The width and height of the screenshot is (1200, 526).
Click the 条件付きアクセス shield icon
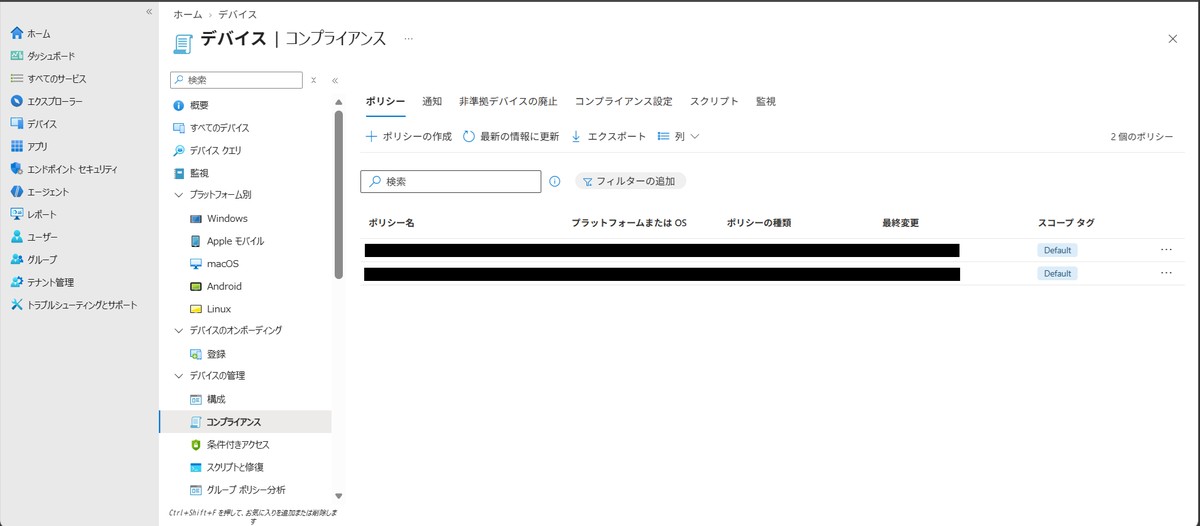(x=196, y=444)
